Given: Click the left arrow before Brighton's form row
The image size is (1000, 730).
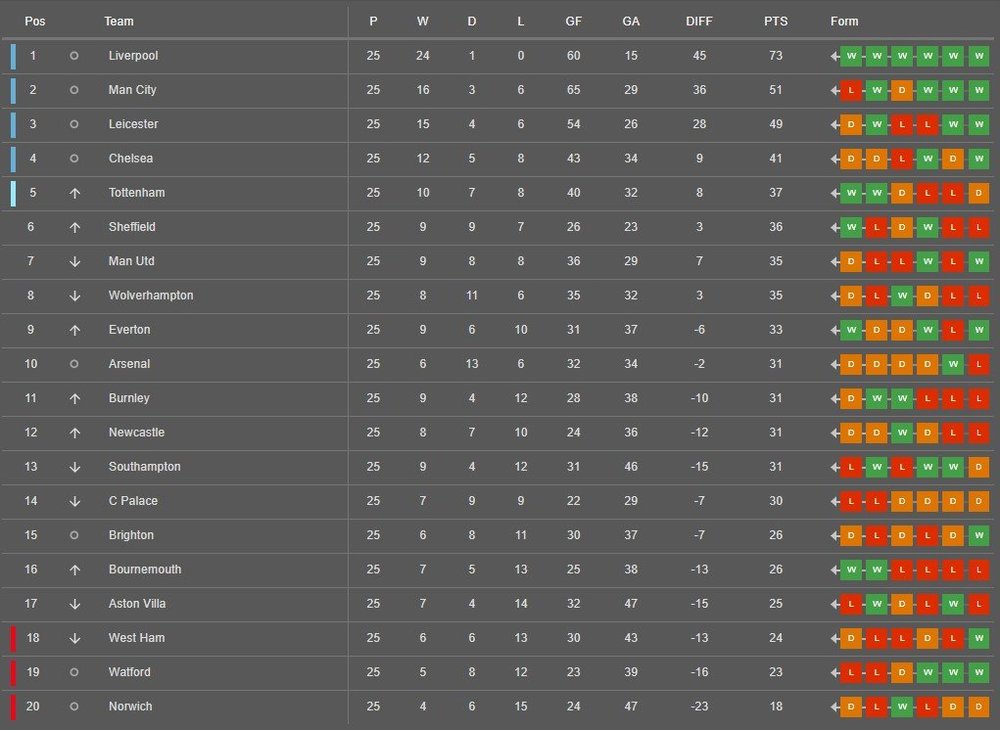Looking at the screenshot, I should point(835,536).
